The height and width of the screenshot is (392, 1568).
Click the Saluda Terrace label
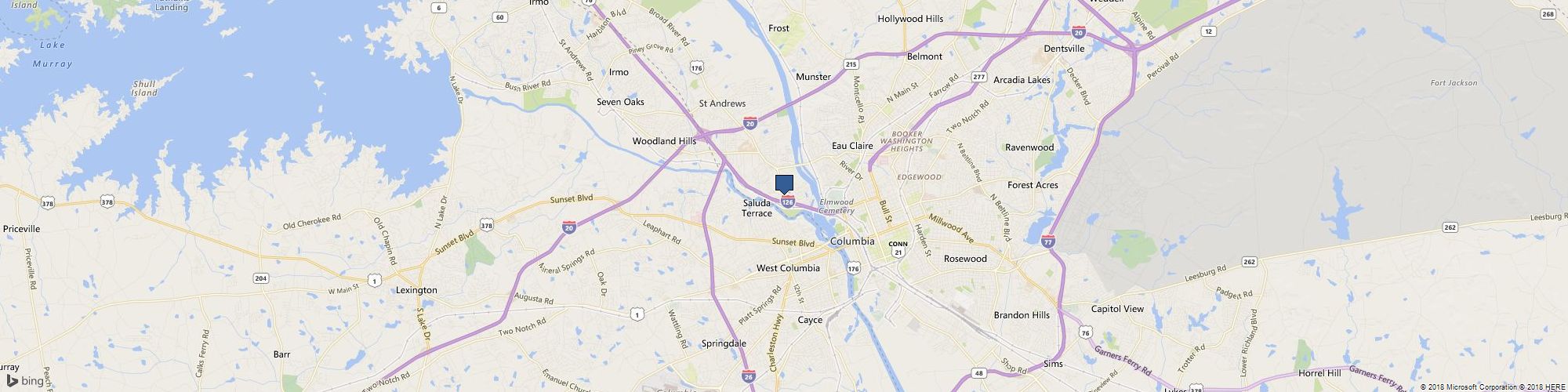(757, 208)
